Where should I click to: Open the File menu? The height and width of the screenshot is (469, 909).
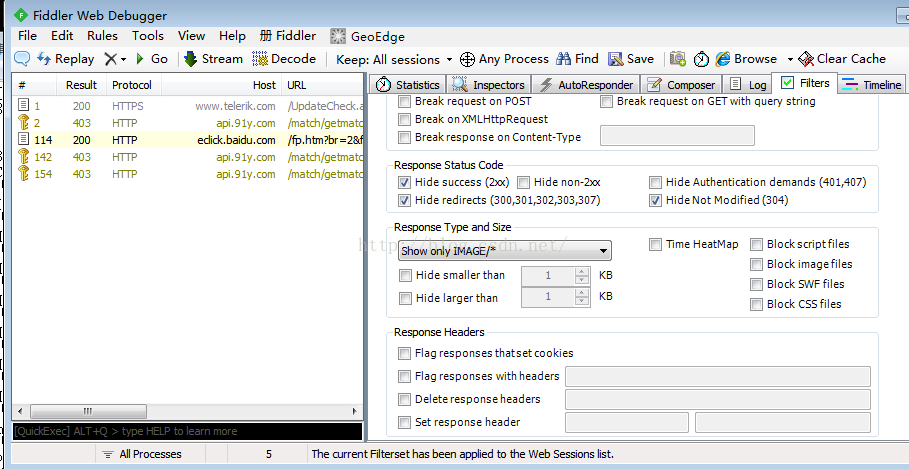(27, 36)
